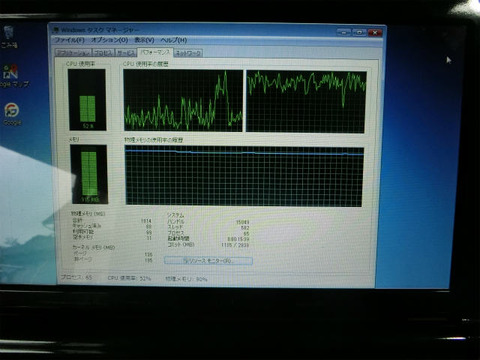Select the 利用可能 label
Viewport: 480px width, 360px height.
coord(83,231)
